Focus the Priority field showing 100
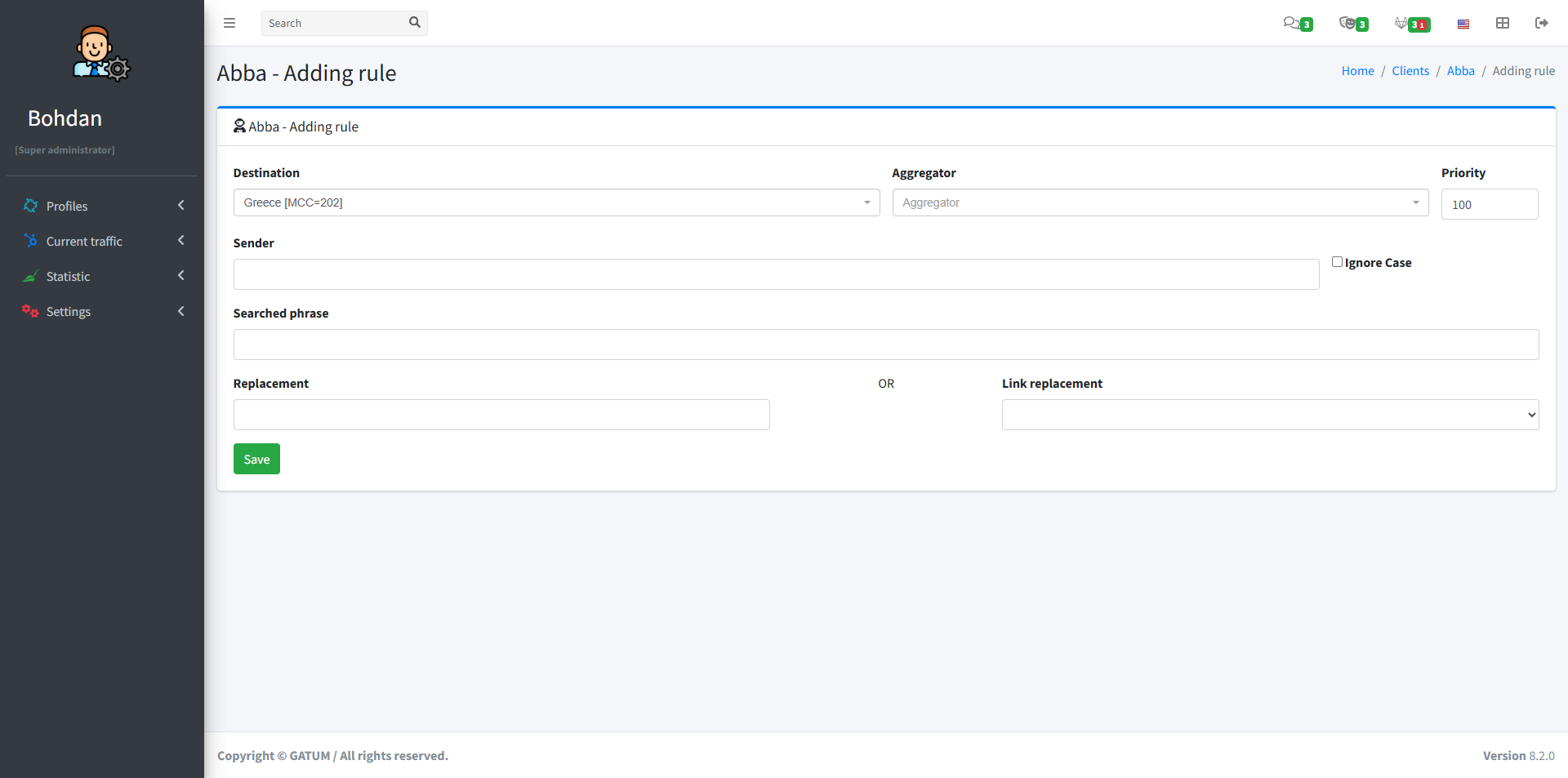Screen dimensions: 1568x778 pyautogui.click(x=1489, y=204)
